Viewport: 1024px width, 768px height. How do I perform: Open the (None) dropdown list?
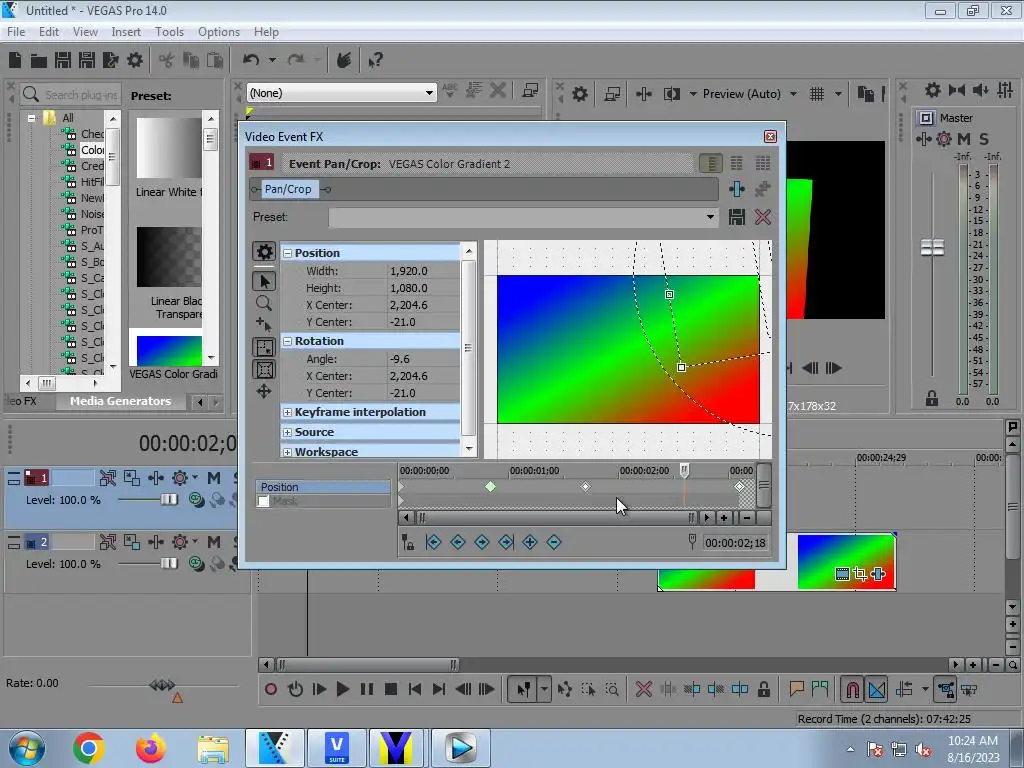tap(429, 93)
